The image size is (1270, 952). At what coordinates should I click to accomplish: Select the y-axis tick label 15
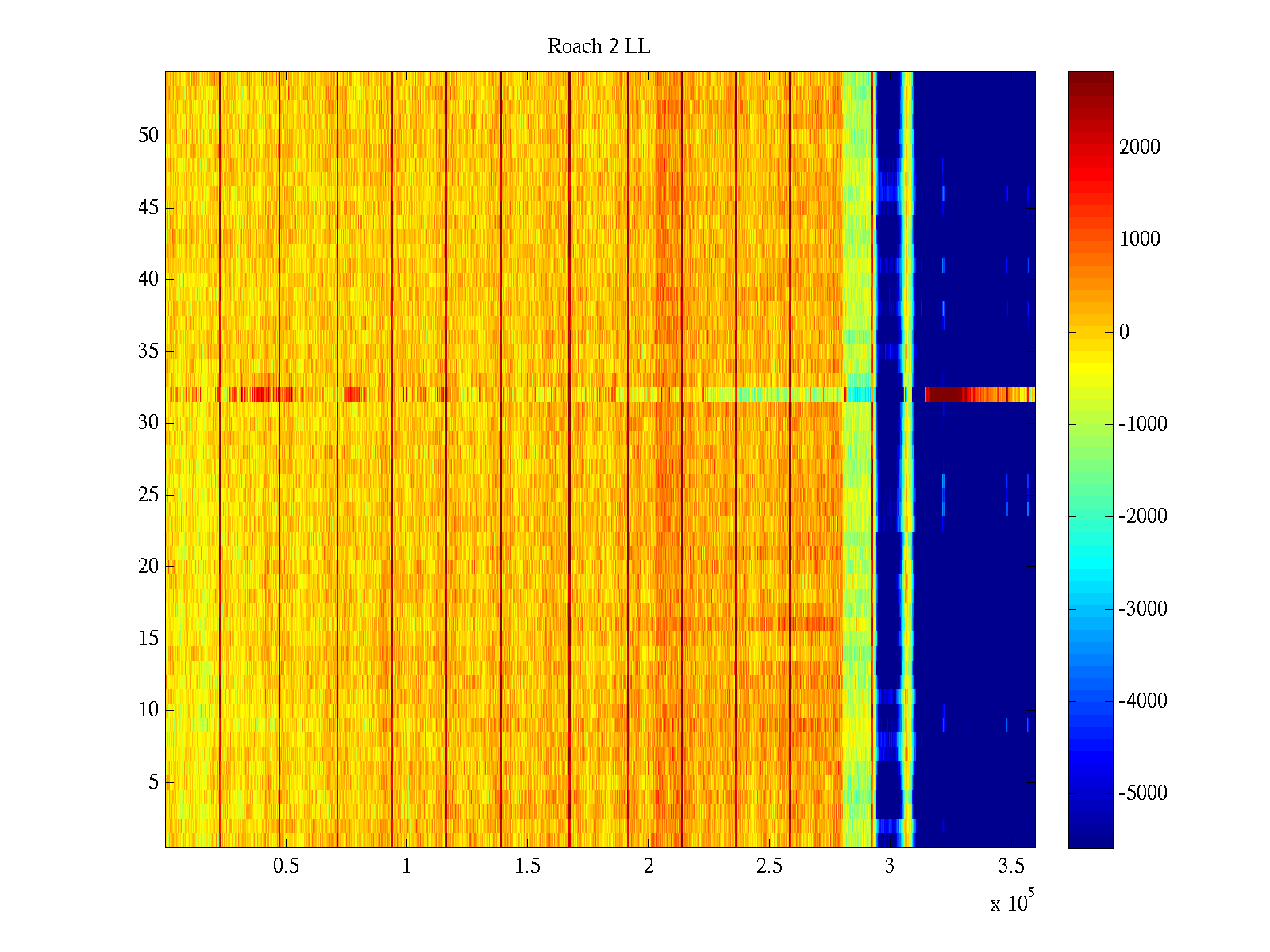tap(148, 639)
